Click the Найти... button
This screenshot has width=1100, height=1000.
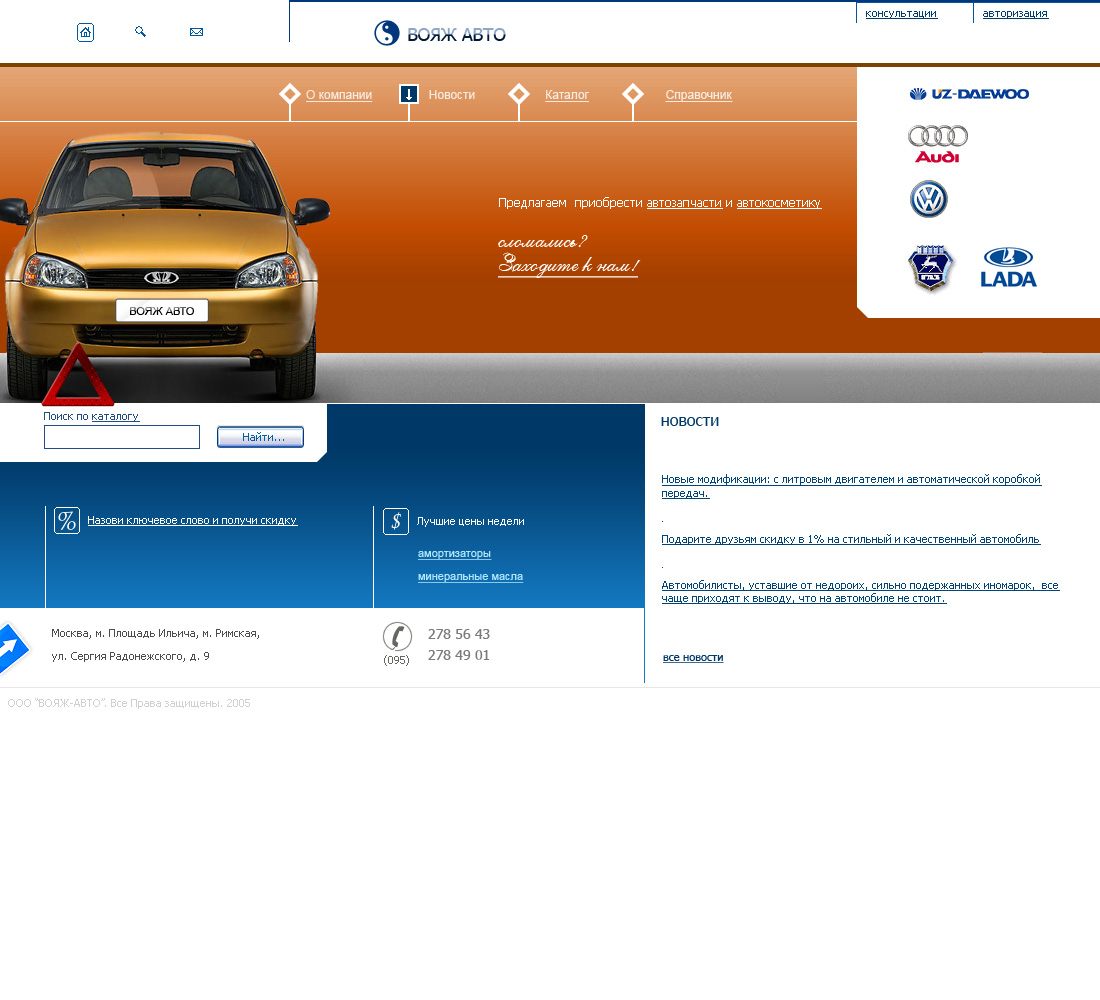coord(260,437)
